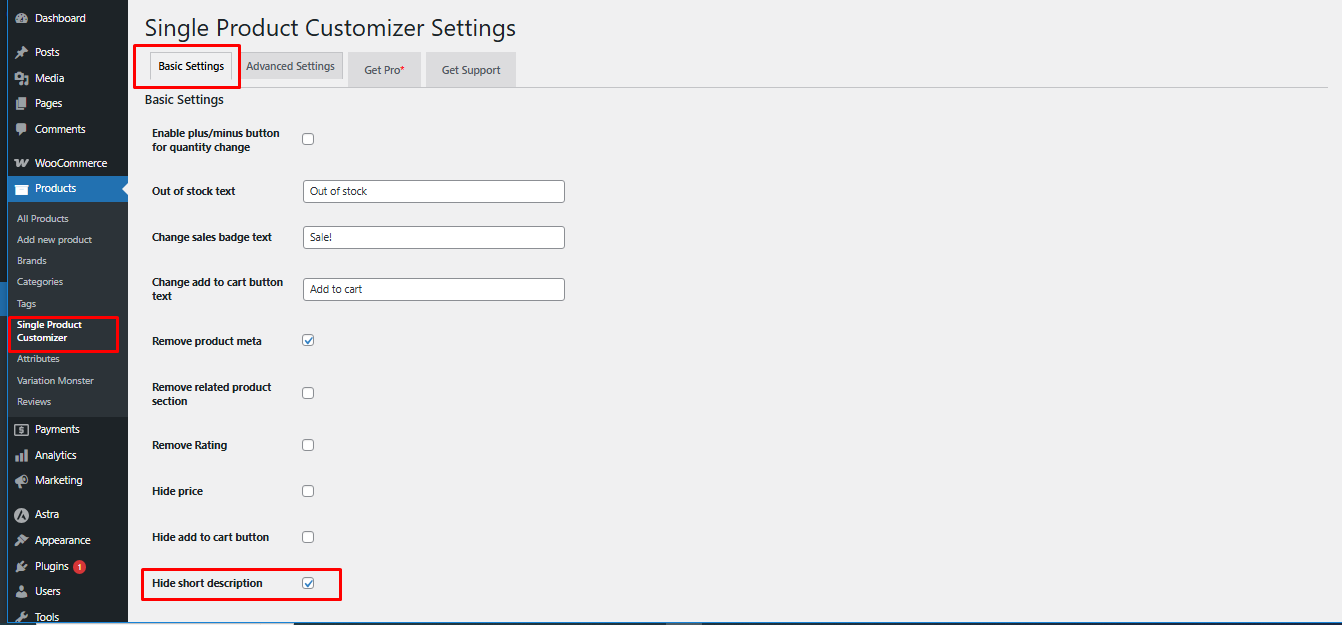
Task: Switch to the Advanced Settings tab
Action: 290,66
